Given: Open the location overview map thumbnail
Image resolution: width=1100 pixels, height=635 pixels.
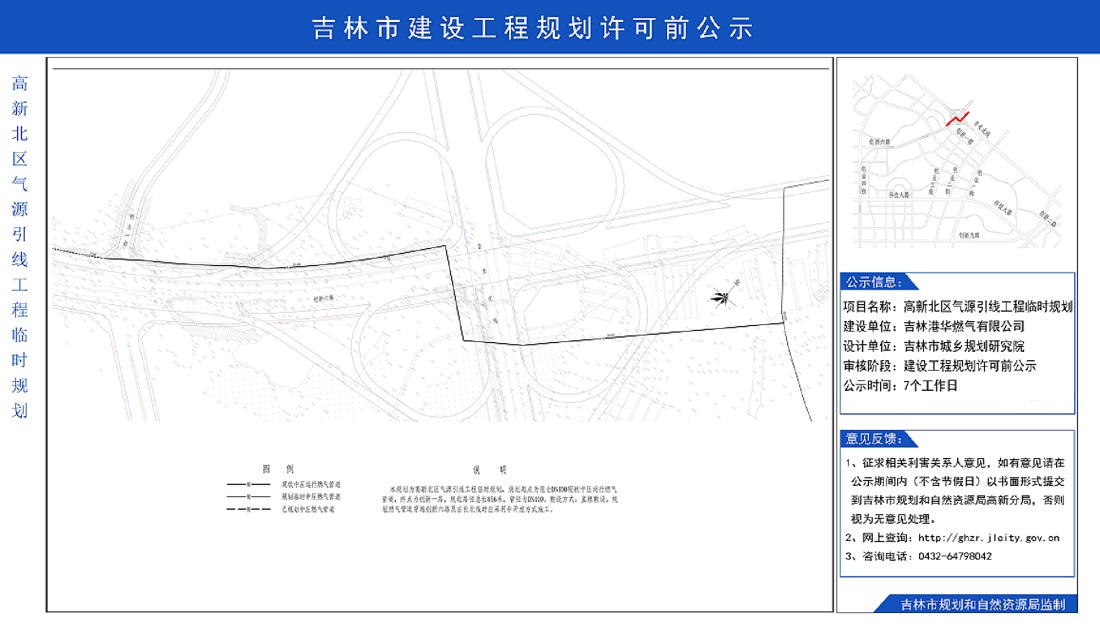Looking at the screenshot, I should point(956,162).
